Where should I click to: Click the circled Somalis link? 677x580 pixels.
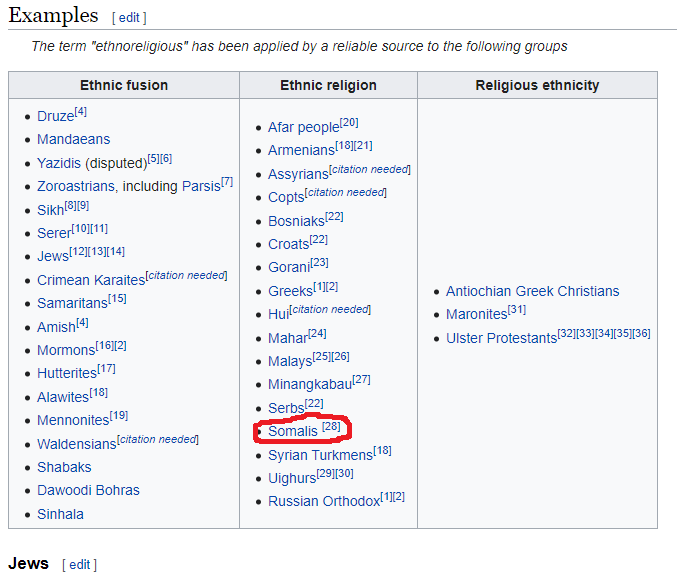[292, 431]
